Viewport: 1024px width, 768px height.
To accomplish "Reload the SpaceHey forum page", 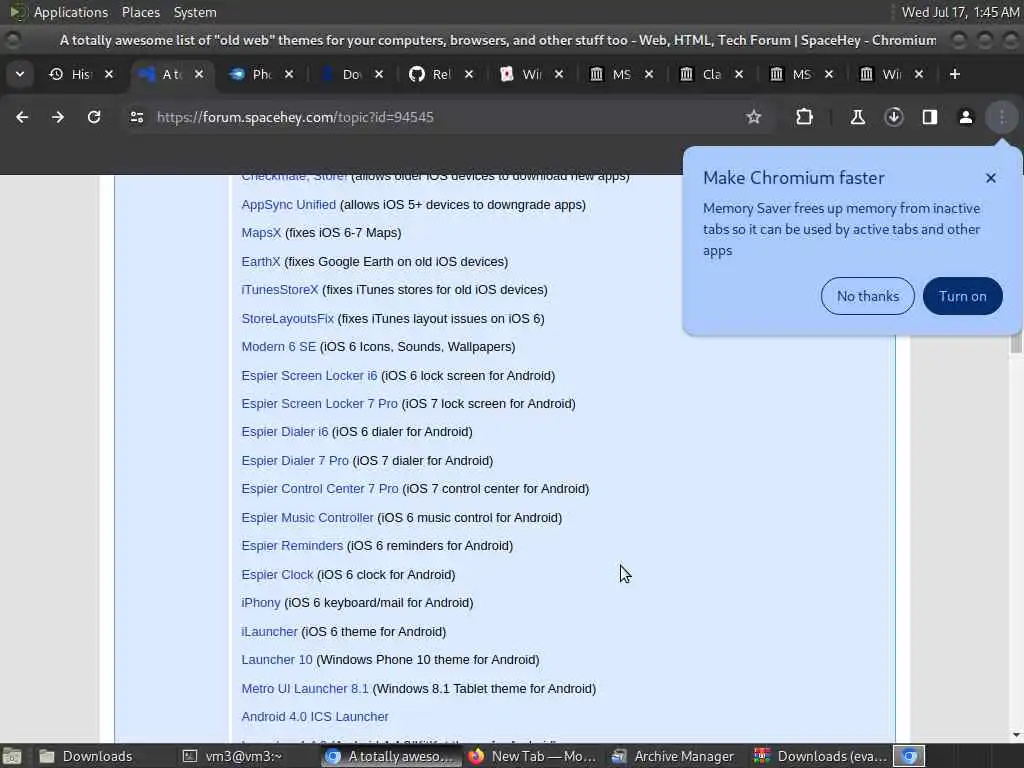I will pos(94,117).
